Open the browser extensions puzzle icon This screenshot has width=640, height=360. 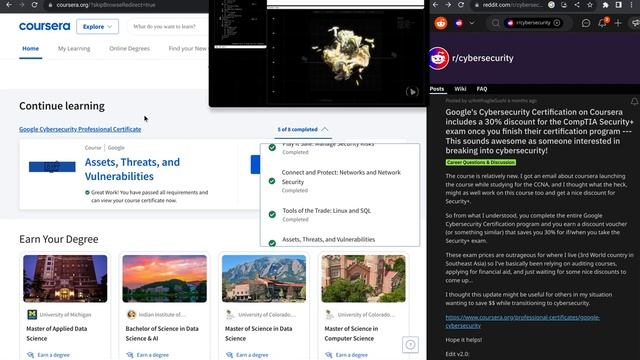tap(606, 5)
